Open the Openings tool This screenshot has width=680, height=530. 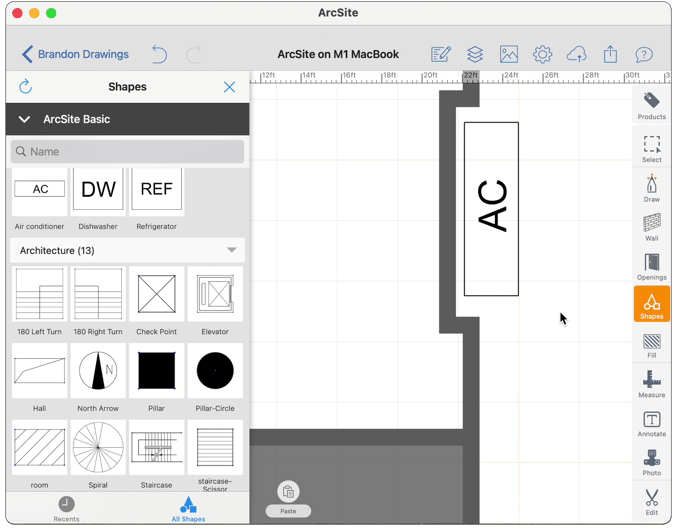[651, 266]
